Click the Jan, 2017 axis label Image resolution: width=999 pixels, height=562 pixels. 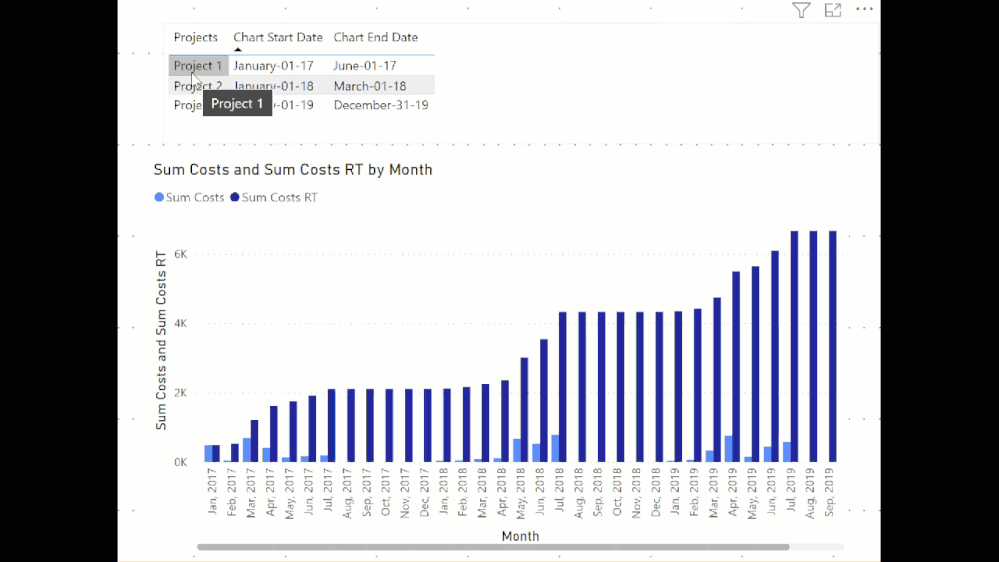[212, 491]
